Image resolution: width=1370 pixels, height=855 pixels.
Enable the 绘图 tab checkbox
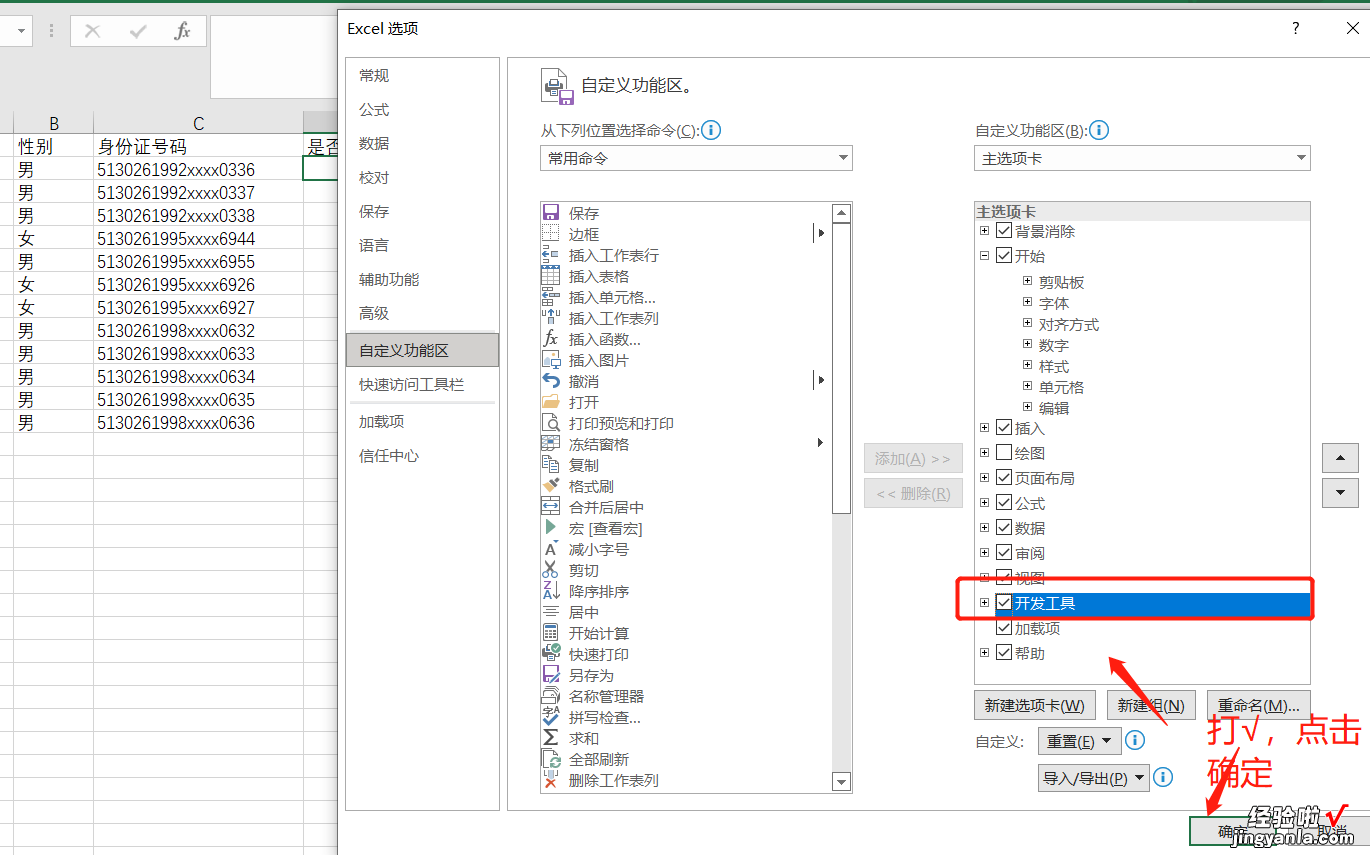pos(1004,453)
